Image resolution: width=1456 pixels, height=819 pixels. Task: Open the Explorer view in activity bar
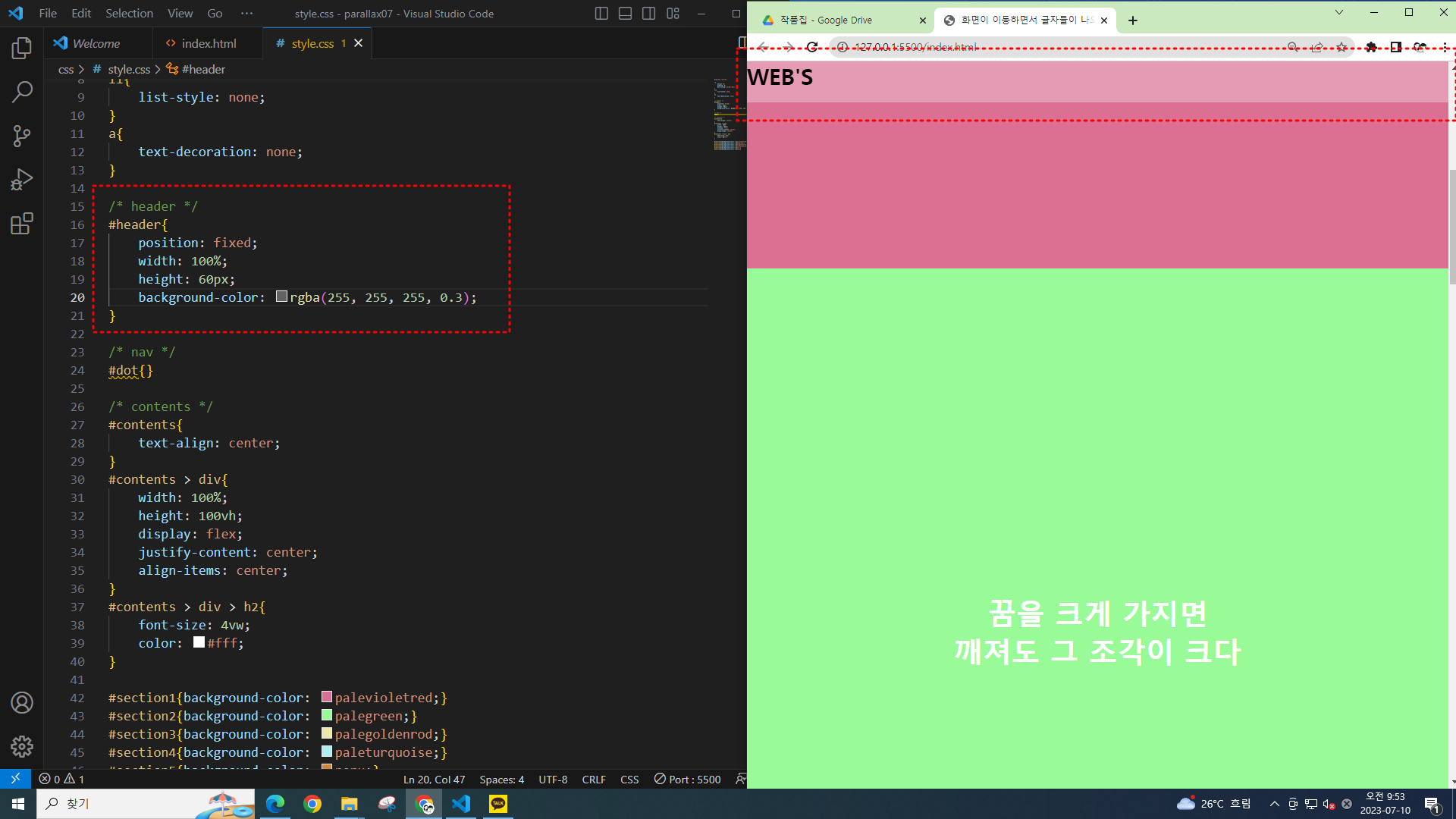click(22, 49)
